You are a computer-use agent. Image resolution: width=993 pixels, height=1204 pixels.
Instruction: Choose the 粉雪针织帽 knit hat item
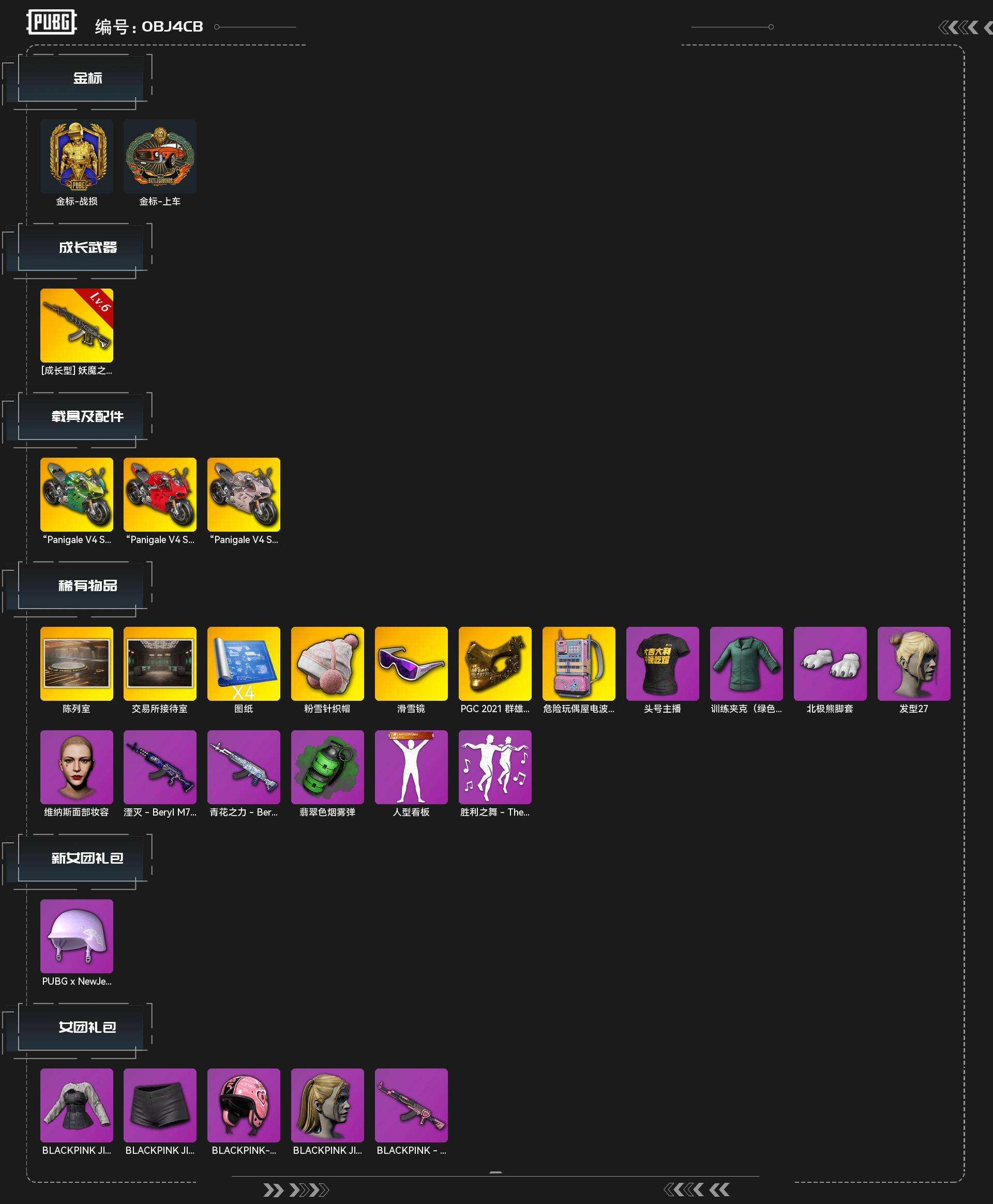(327, 664)
